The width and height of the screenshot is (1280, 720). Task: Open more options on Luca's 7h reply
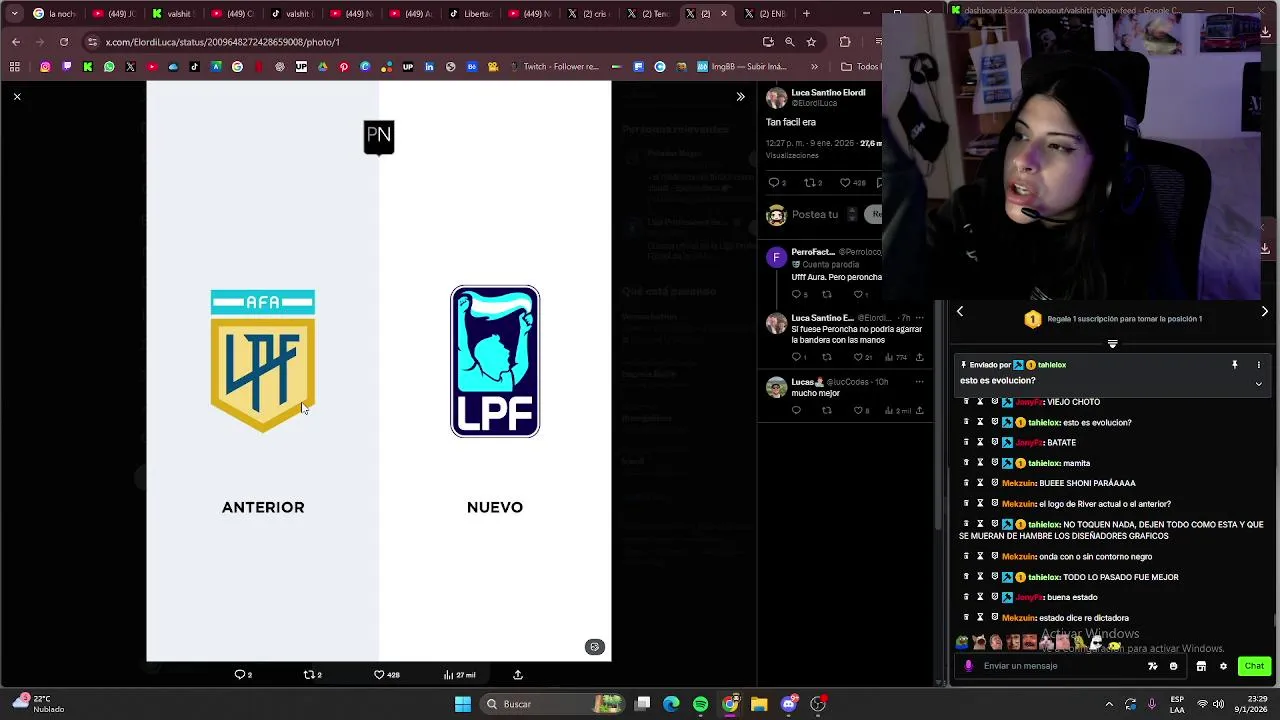pos(920,318)
